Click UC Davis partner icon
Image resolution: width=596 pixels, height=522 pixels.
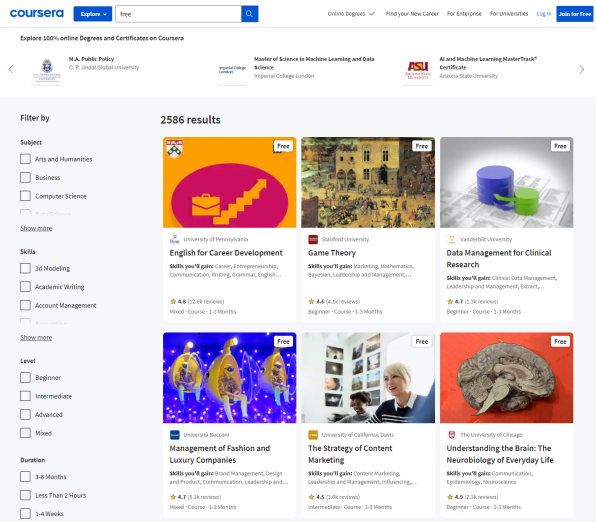(x=313, y=435)
